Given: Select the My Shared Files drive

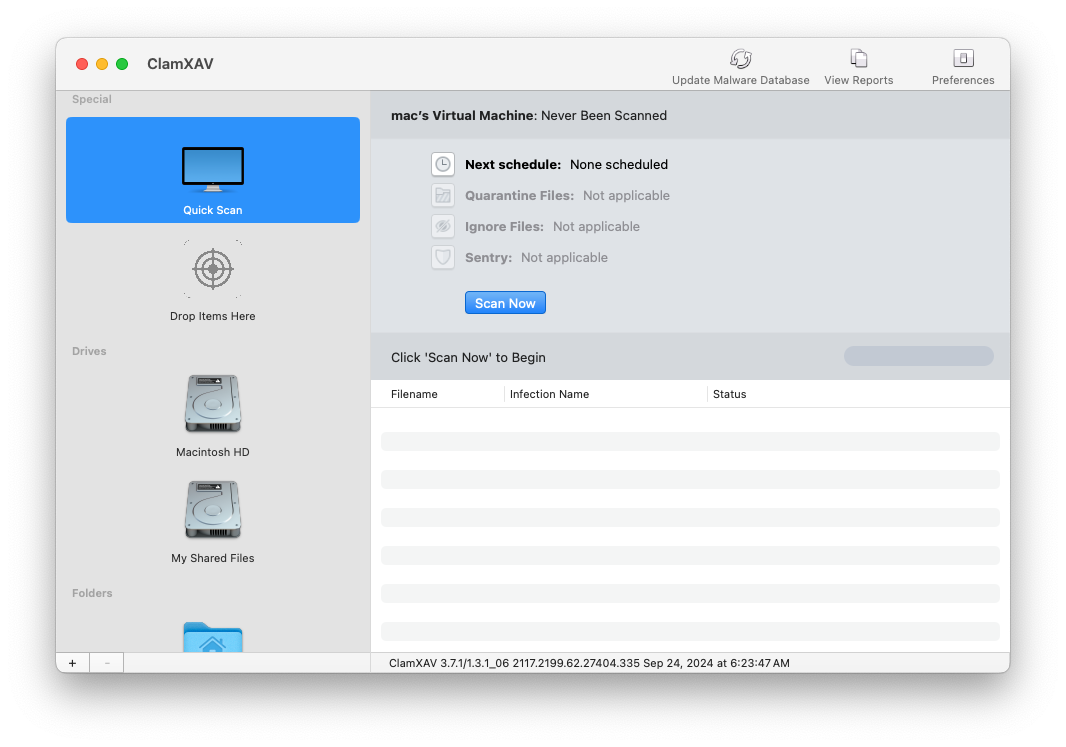Looking at the screenshot, I should 213,511.
